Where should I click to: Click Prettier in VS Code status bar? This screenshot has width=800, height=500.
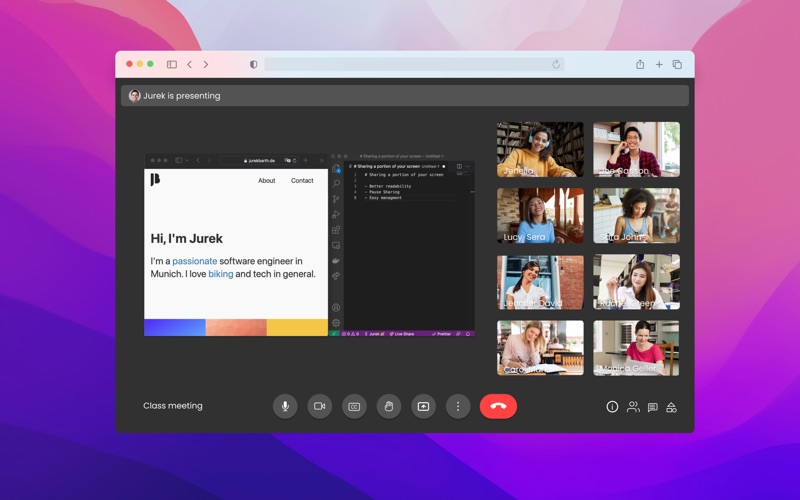pos(441,334)
